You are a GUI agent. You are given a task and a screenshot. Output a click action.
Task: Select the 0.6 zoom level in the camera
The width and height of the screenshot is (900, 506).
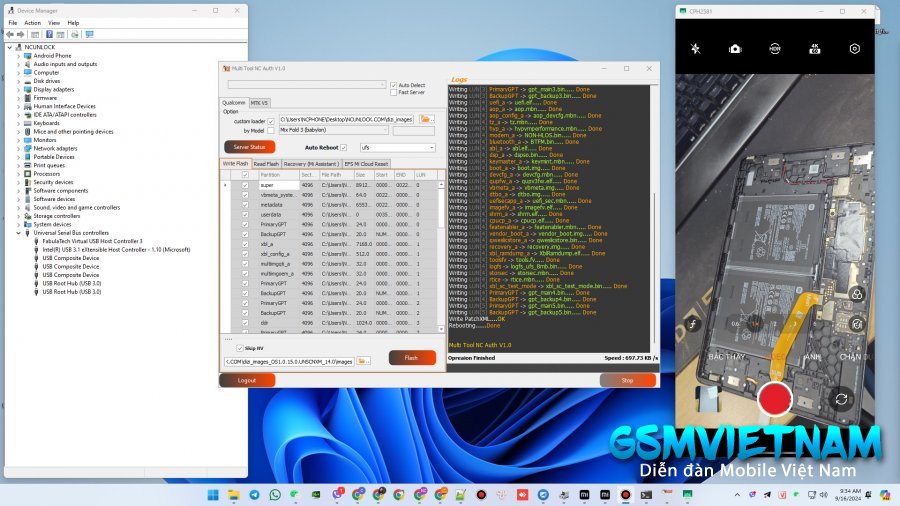point(735,324)
